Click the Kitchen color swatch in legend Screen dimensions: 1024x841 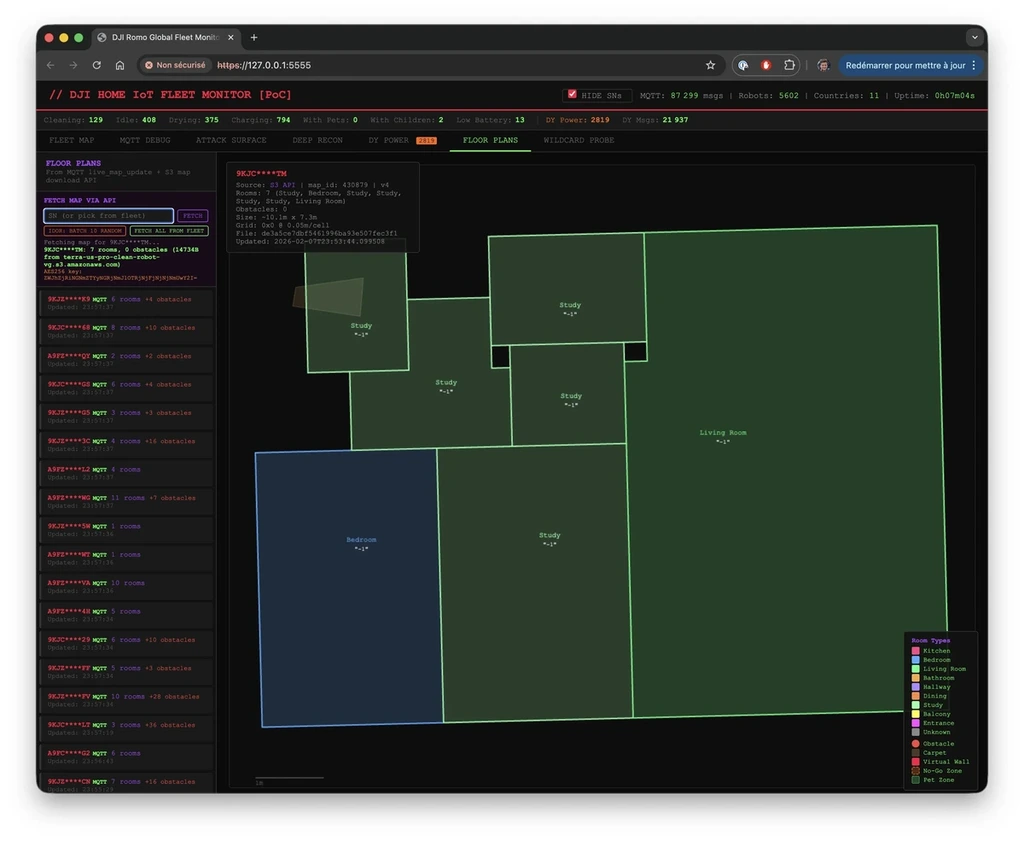(915, 651)
